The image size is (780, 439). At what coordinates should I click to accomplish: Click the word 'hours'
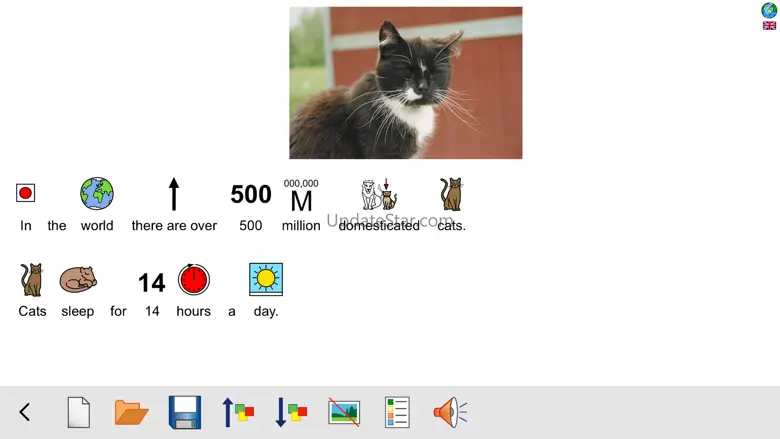[194, 311]
